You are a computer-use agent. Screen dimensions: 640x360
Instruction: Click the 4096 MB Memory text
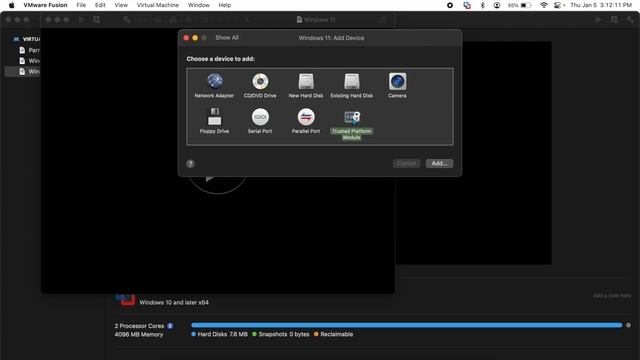click(x=139, y=334)
